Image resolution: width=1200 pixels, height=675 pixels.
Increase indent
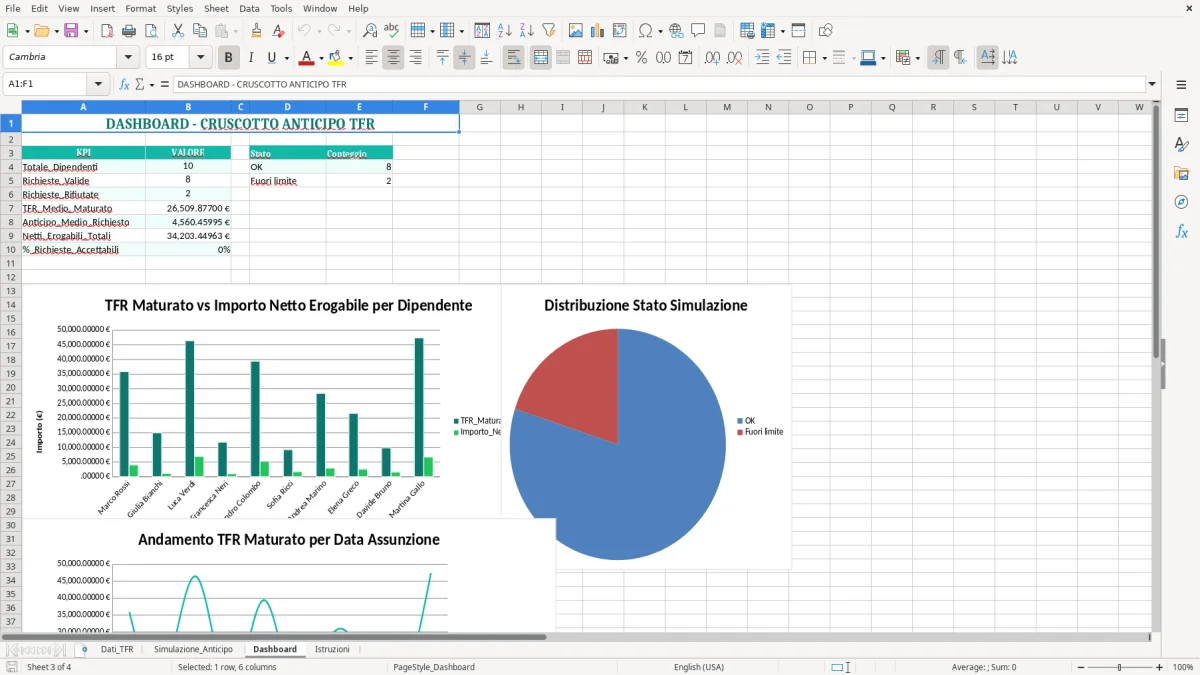762,58
